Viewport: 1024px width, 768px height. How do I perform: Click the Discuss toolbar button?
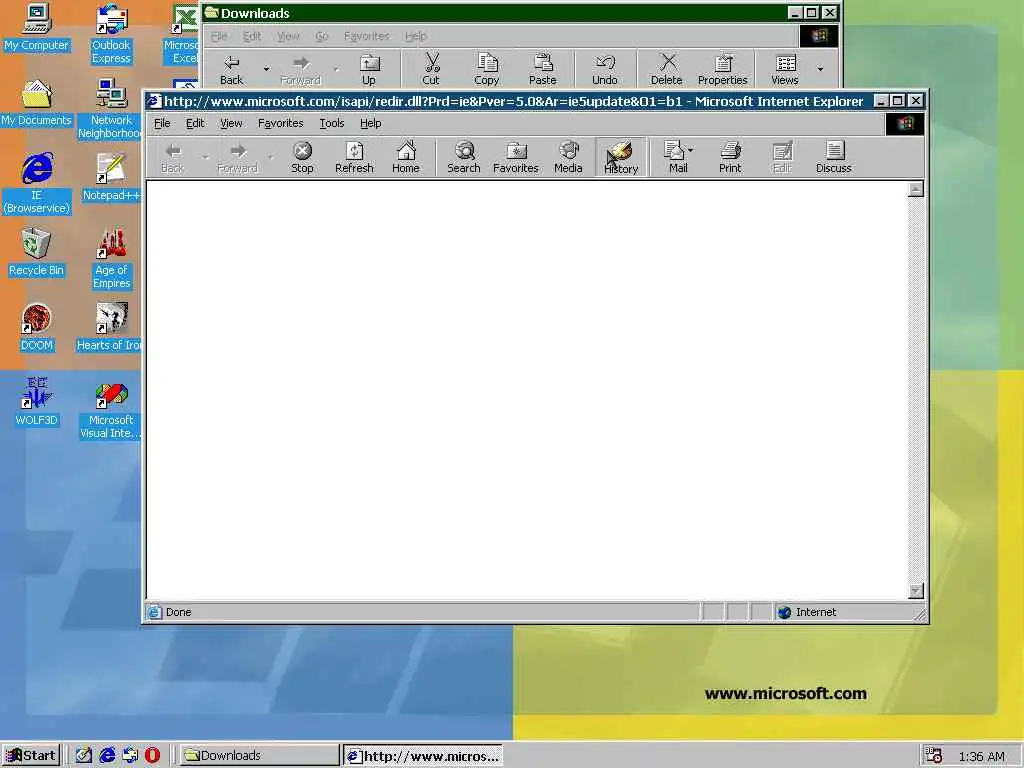tap(833, 157)
